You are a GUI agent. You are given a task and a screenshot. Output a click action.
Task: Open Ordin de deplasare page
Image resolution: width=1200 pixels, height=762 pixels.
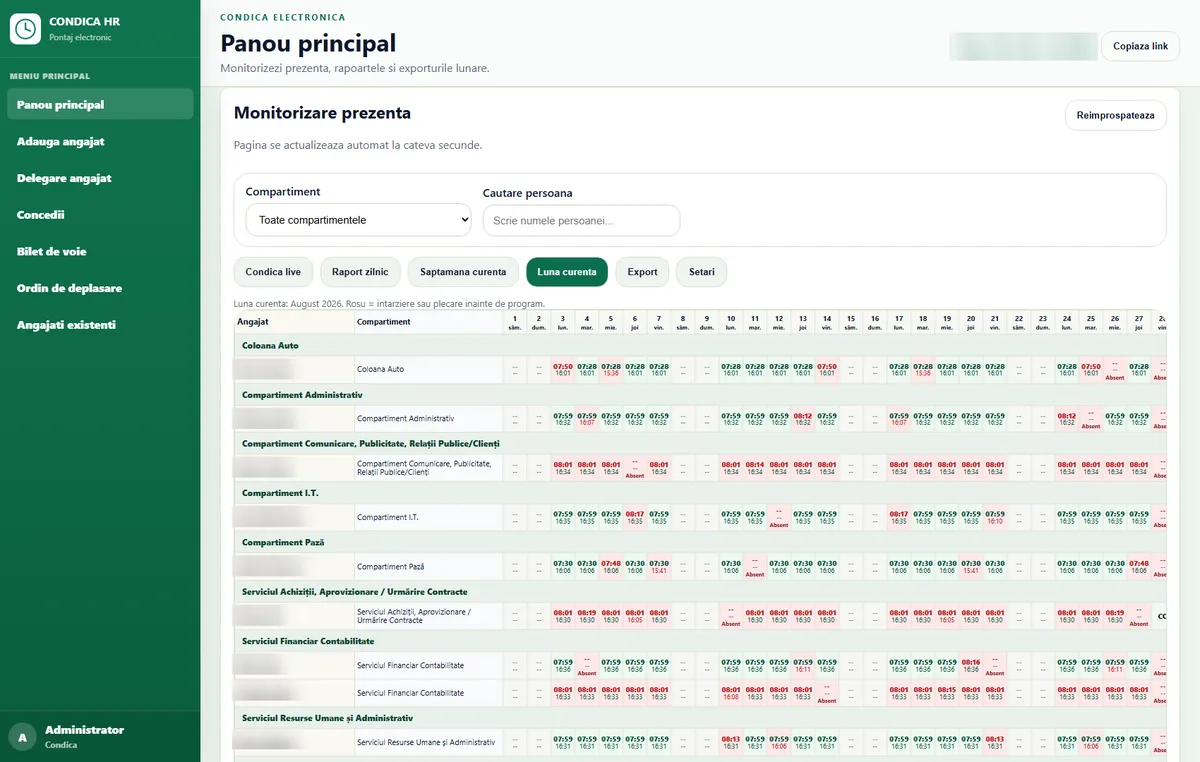click(100, 288)
